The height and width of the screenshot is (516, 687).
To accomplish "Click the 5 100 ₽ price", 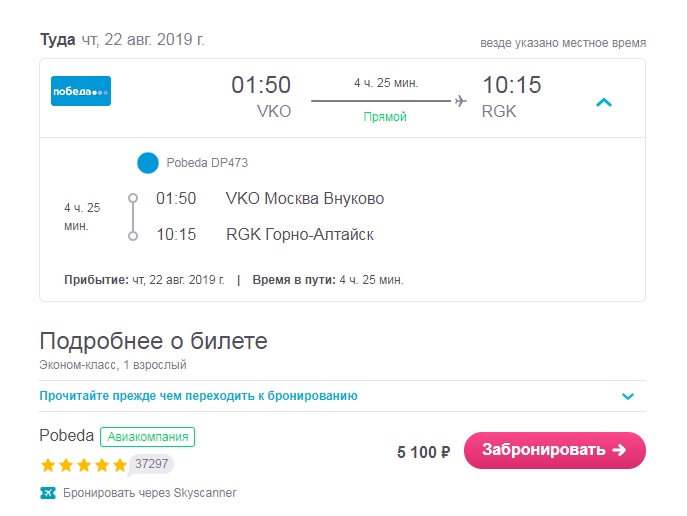I will pos(424,452).
